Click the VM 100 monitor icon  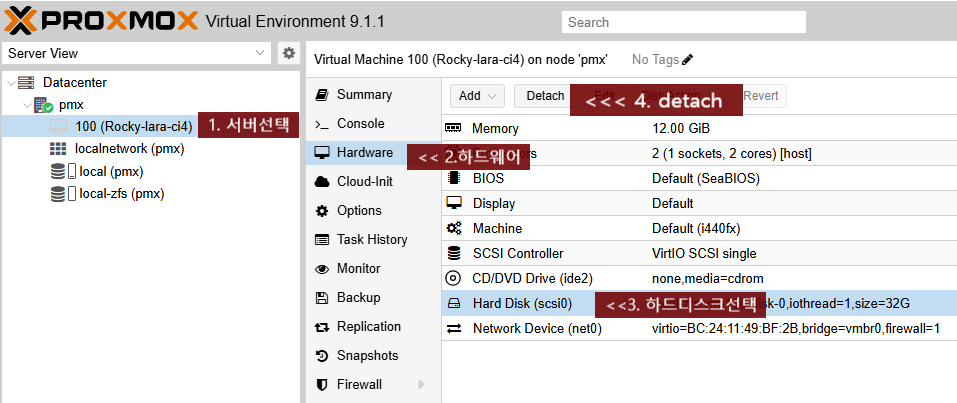click(x=58, y=127)
